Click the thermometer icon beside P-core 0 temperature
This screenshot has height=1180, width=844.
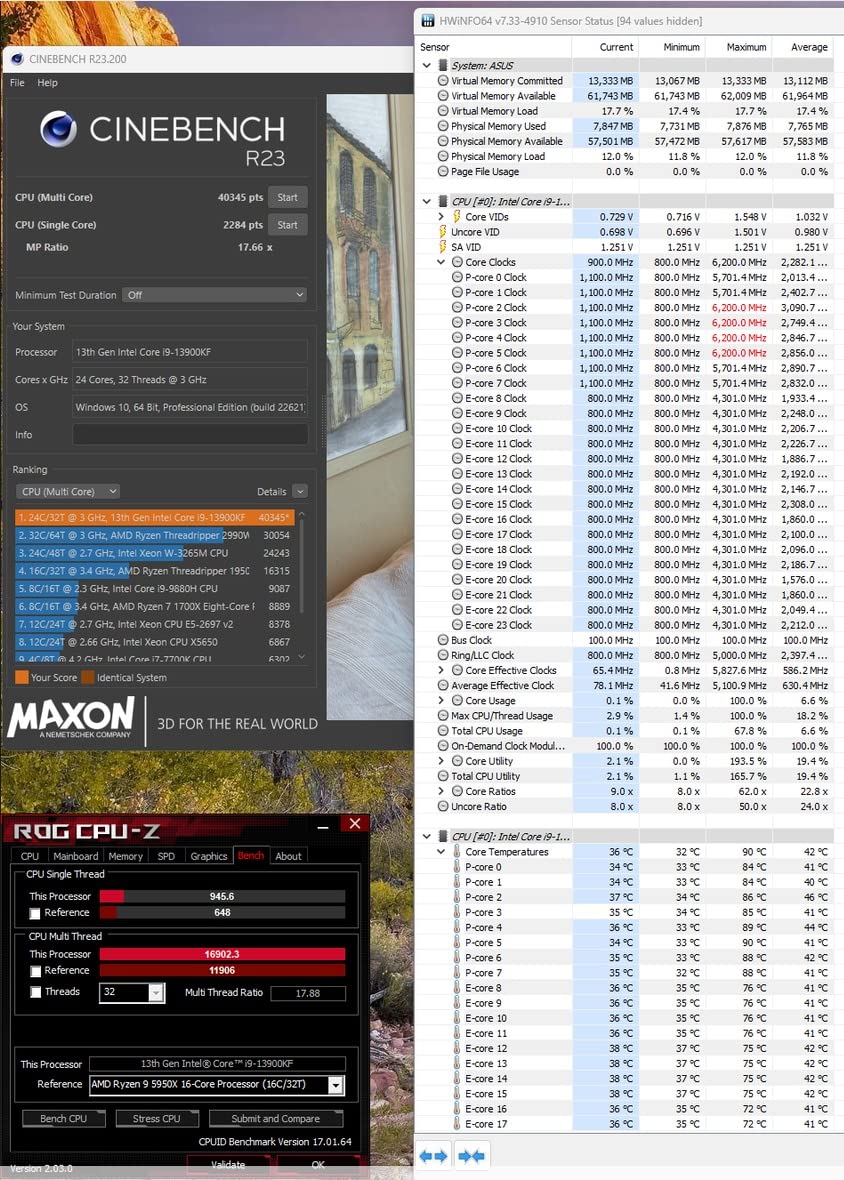458,867
